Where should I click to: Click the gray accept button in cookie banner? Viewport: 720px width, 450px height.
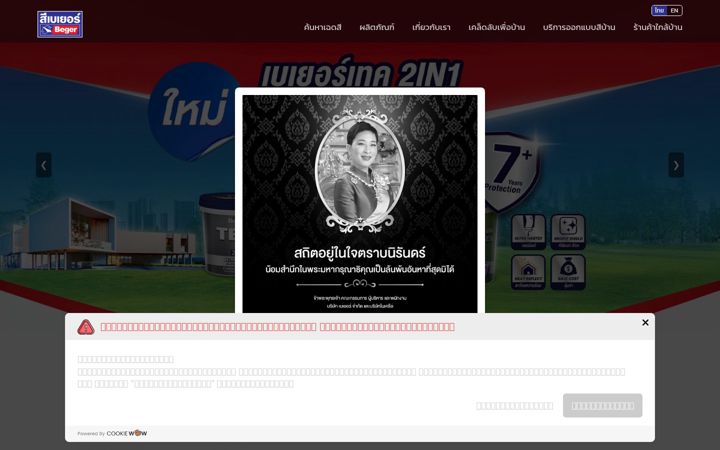click(602, 405)
